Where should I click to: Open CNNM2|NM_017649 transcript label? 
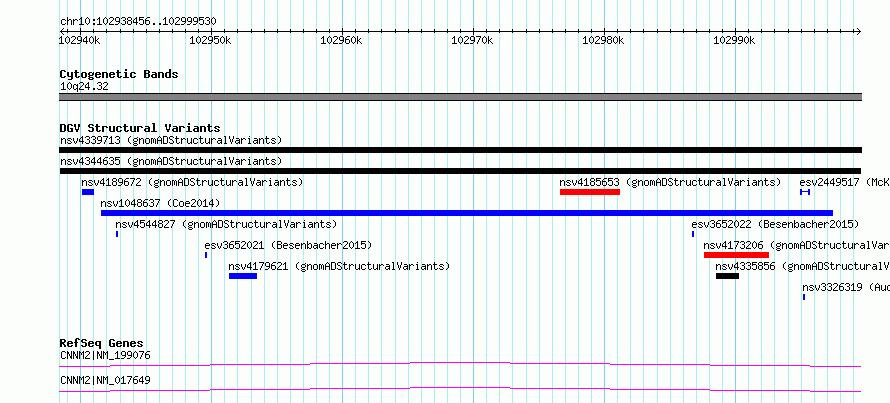(106, 380)
